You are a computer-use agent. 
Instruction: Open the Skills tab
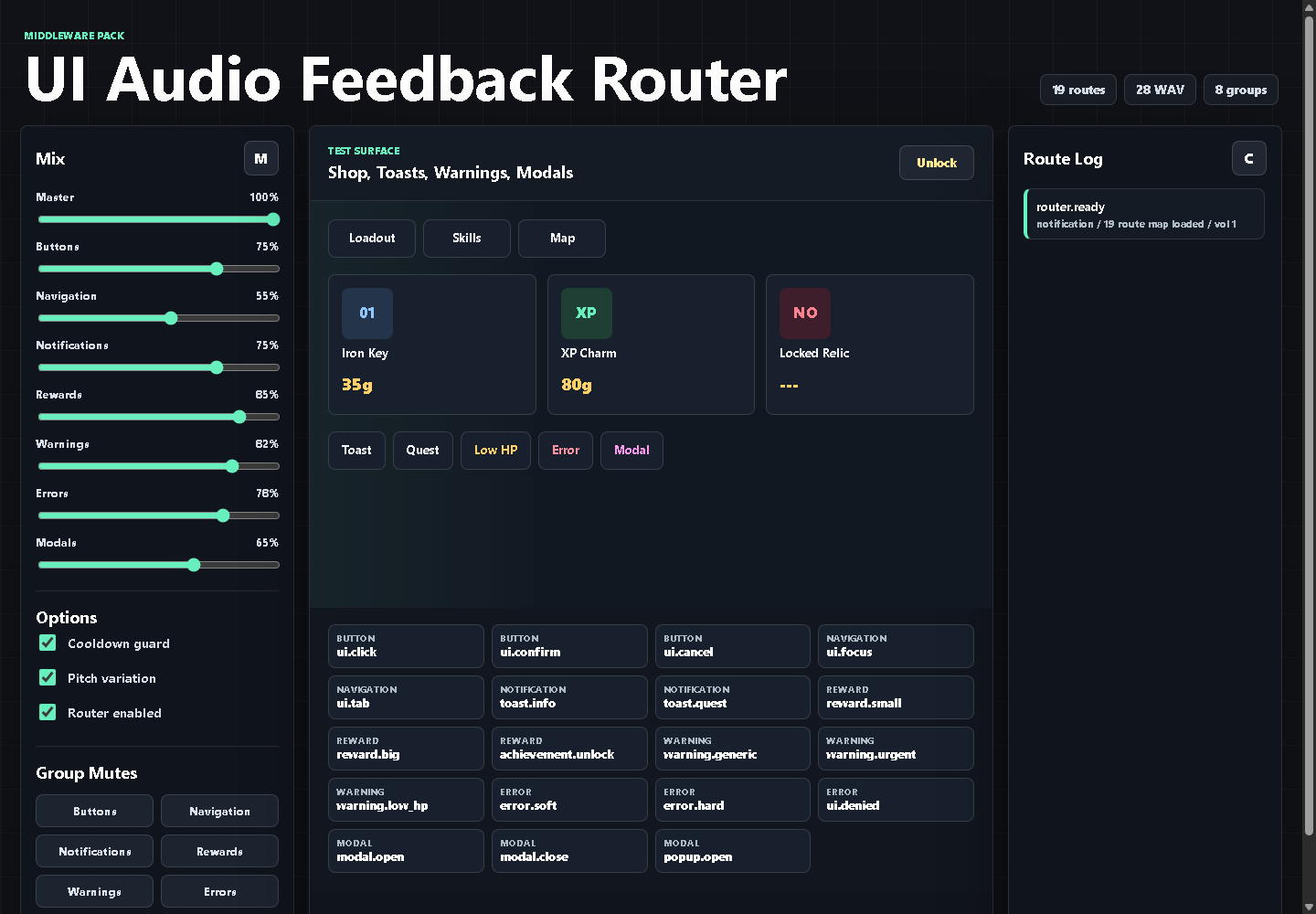click(467, 239)
